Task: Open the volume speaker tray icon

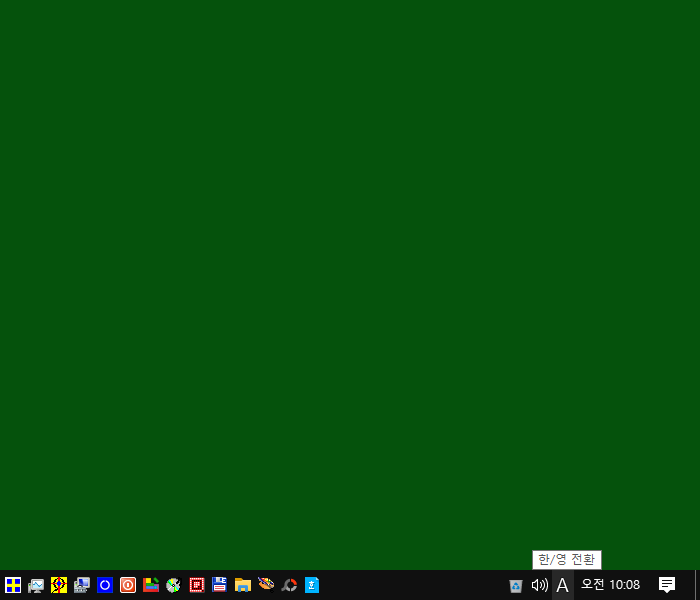Action: [540, 585]
